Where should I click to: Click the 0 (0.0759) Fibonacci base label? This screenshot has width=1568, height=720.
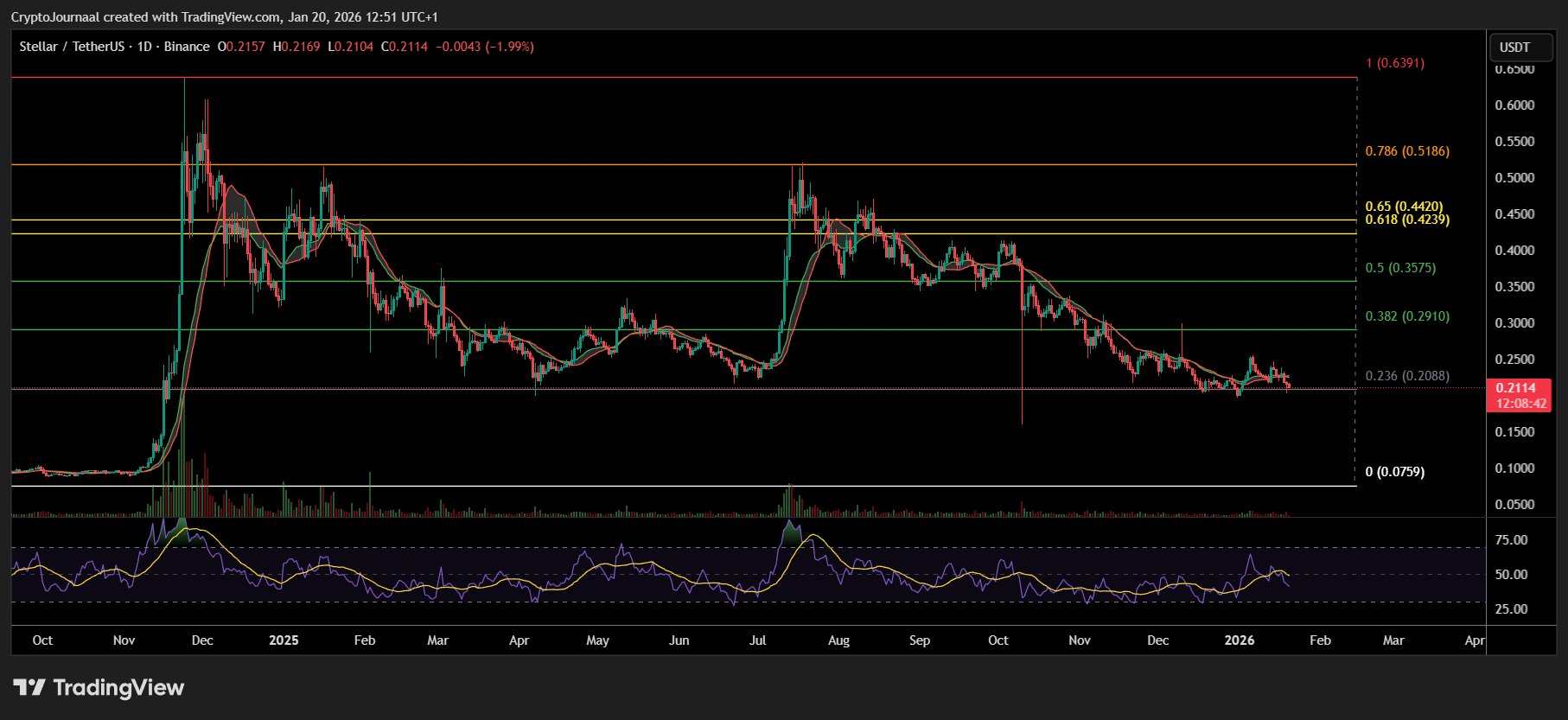pos(1394,472)
